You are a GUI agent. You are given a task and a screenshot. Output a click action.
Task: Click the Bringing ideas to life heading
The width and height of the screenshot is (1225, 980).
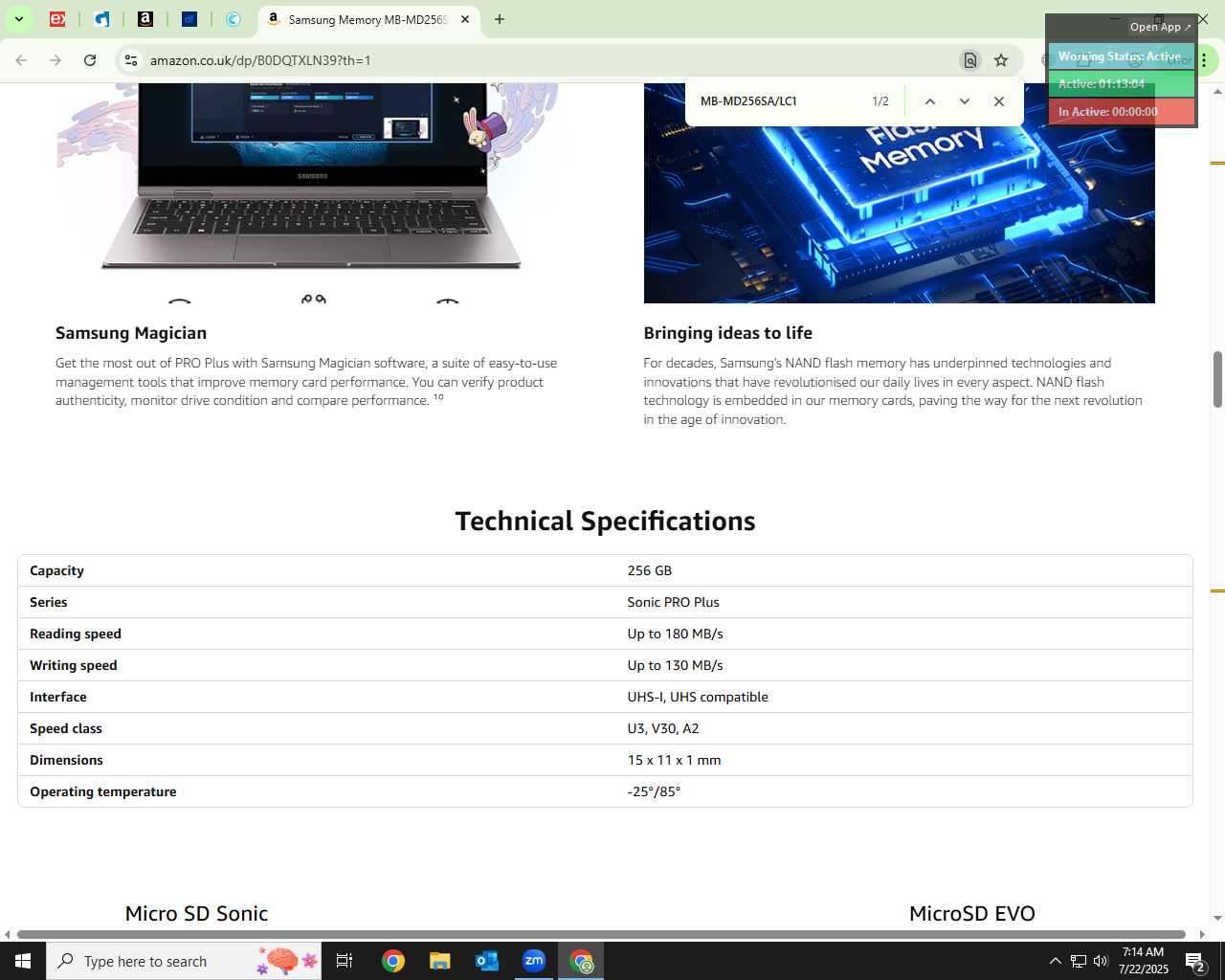[x=727, y=333]
